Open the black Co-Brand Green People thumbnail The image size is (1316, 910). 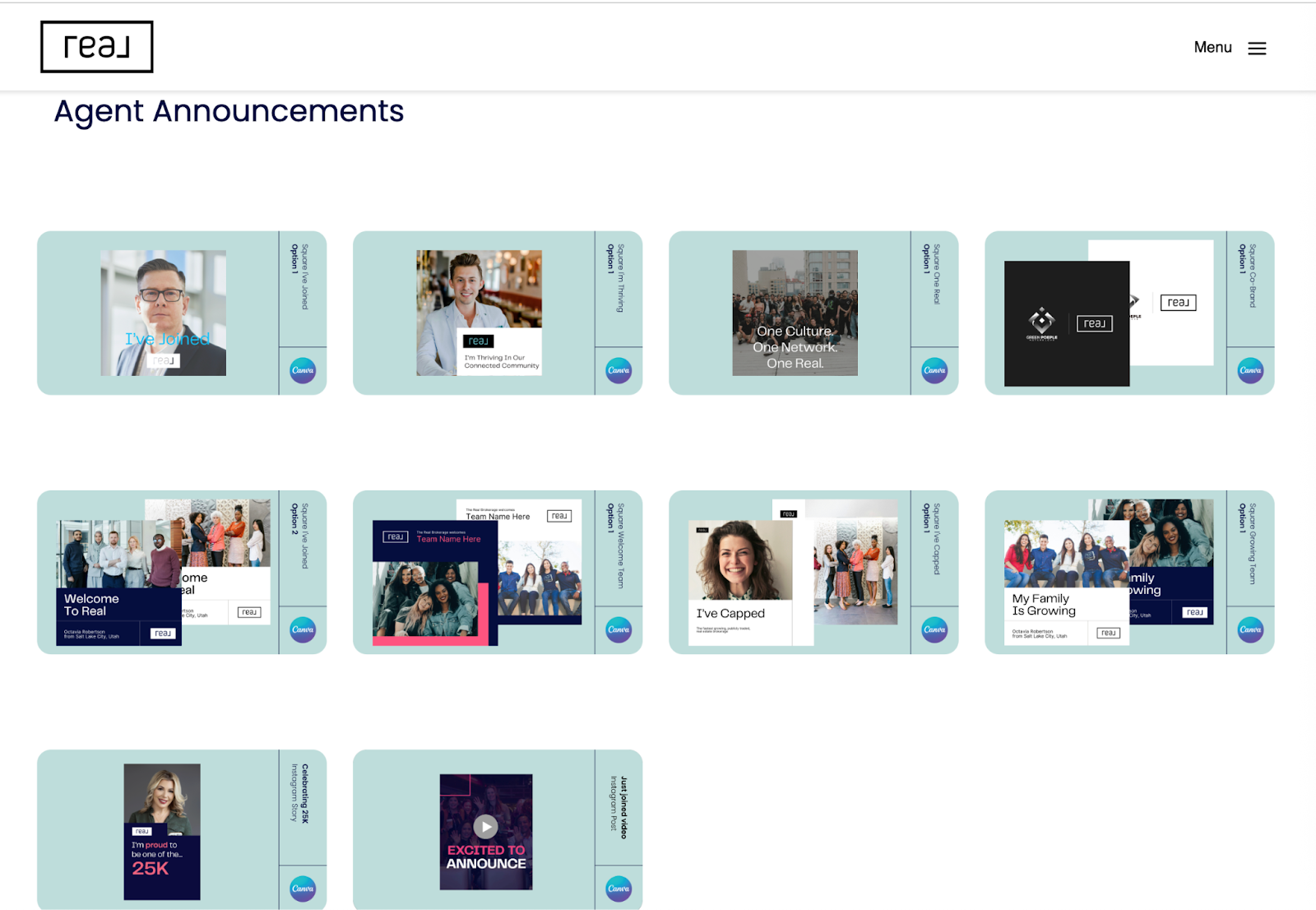pos(1067,323)
